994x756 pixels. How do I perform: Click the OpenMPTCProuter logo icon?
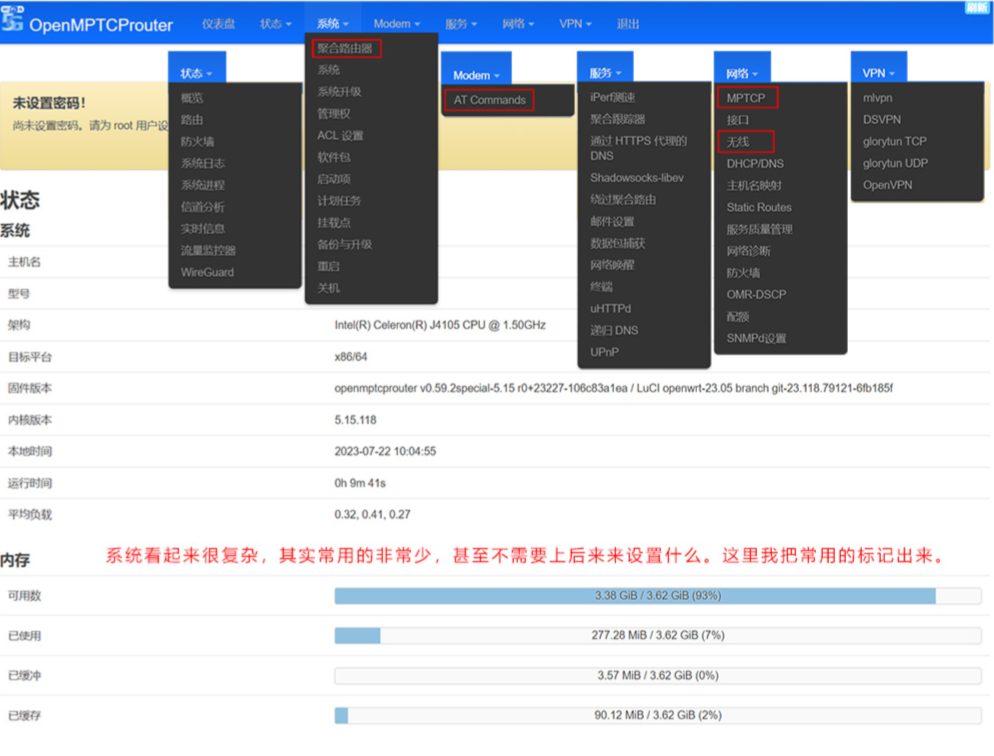(12, 18)
